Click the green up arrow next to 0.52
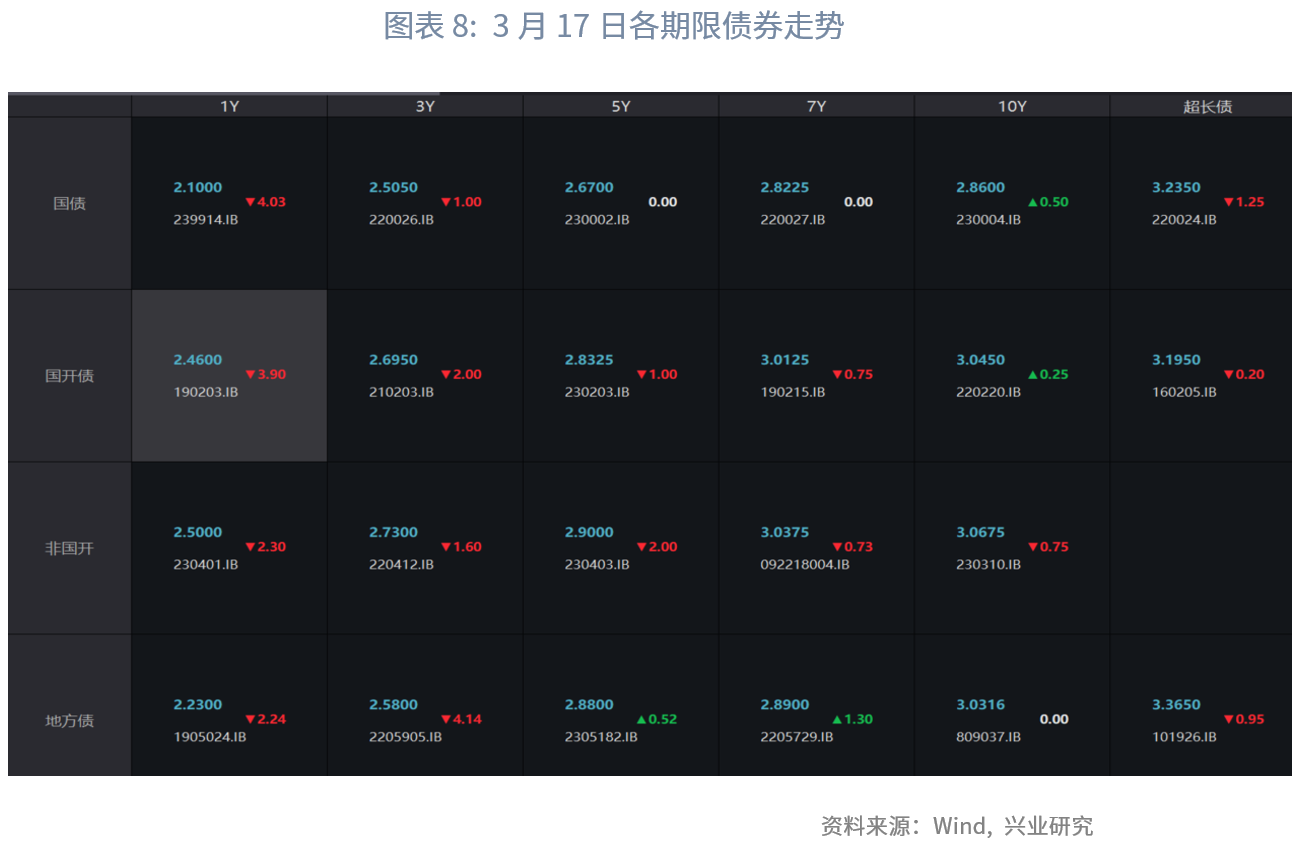This screenshot has height=849, width=1304. [642, 719]
